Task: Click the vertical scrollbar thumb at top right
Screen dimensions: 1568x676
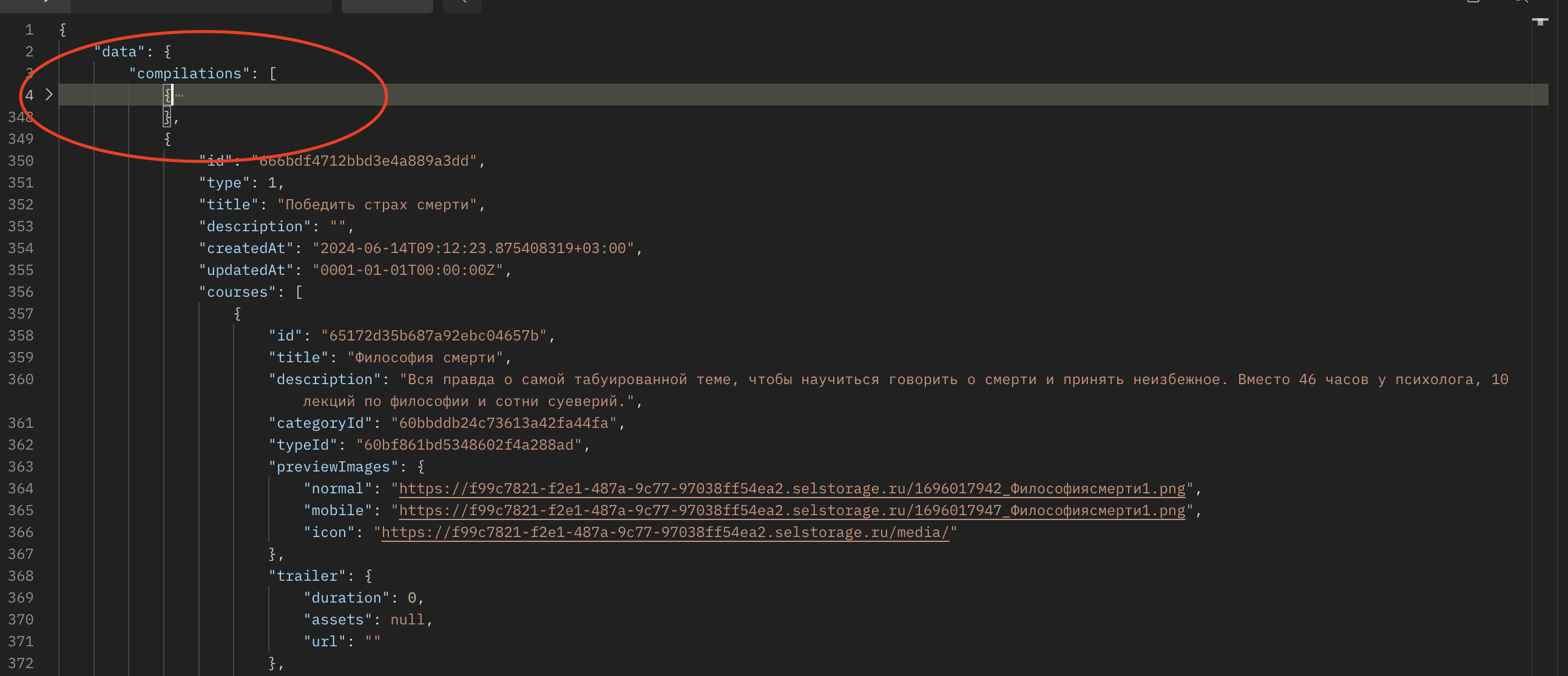Action: pyautogui.click(x=1539, y=22)
